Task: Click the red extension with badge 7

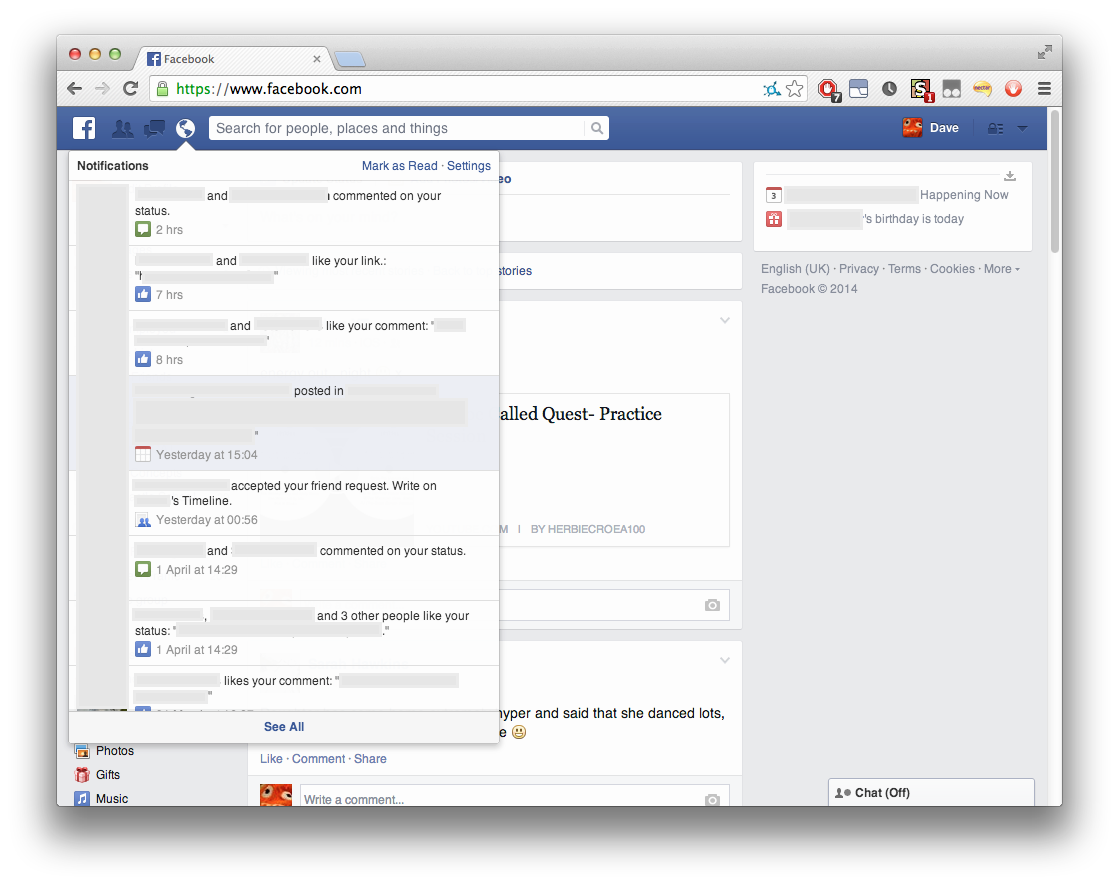Action: coord(829,90)
